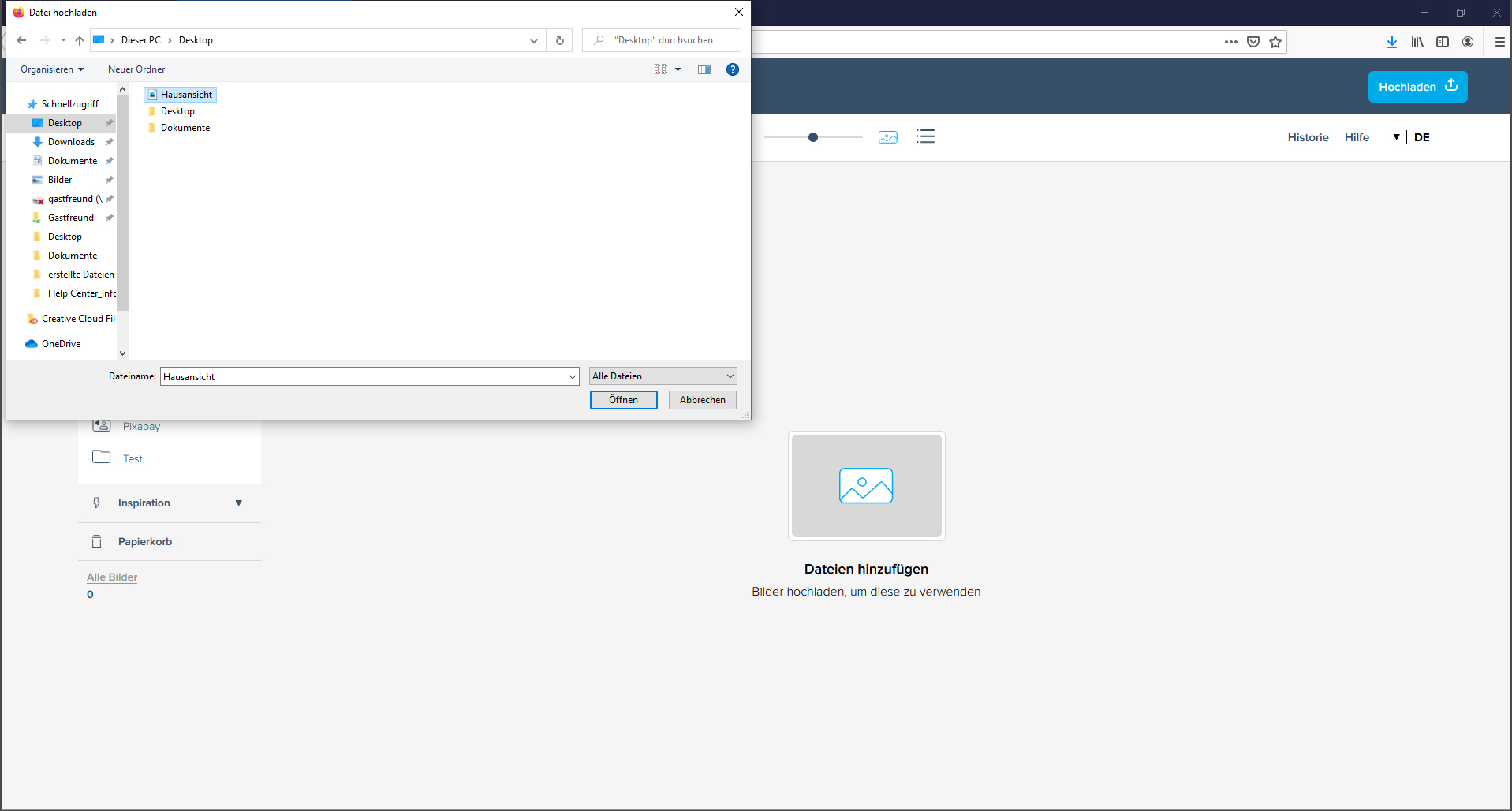Viewport: 1512px width, 811px height.
Task: Click the blue Hochladen button
Action: pyautogui.click(x=1417, y=87)
